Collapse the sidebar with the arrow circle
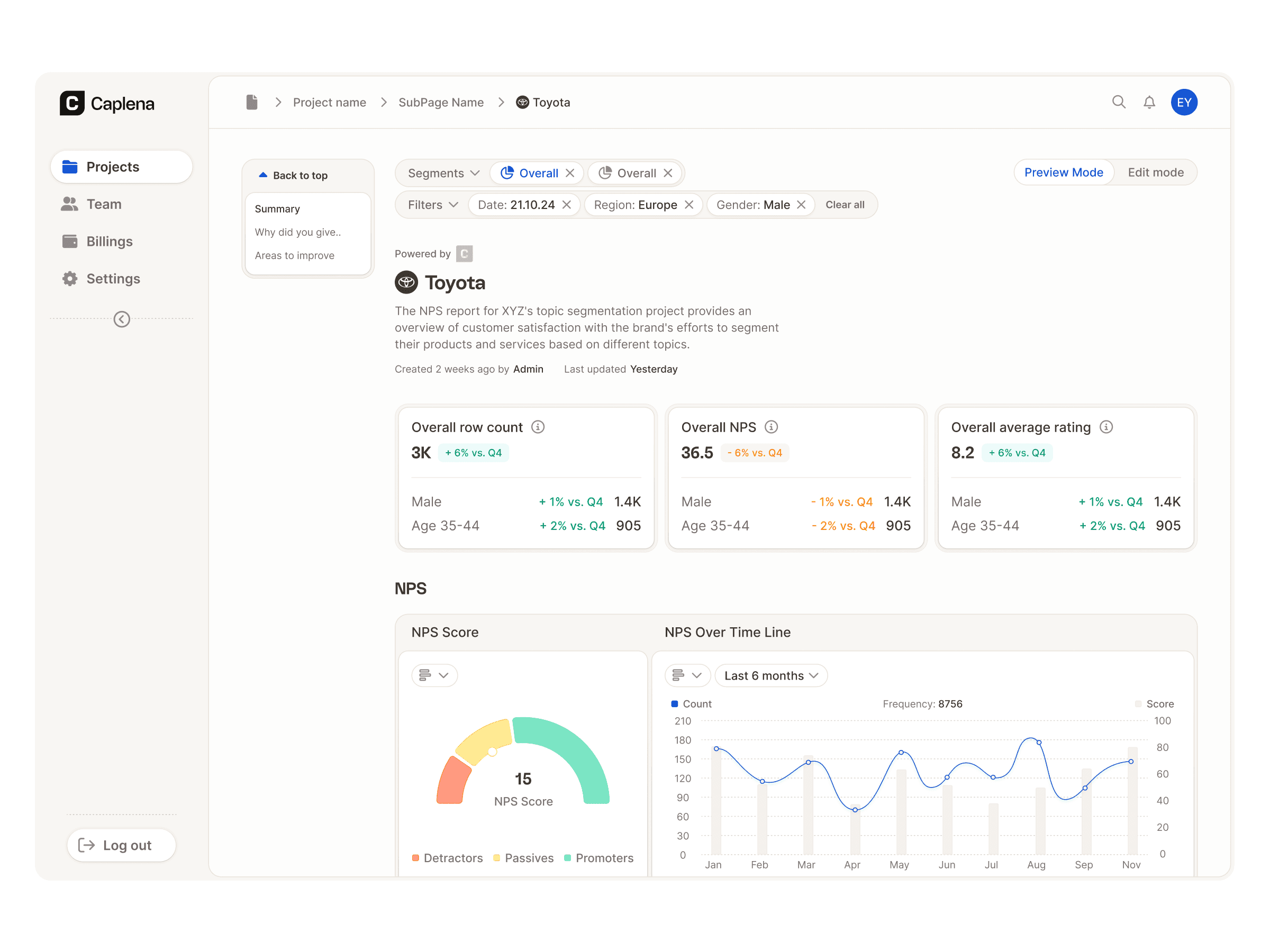The height and width of the screenshot is (952, 1270). pyautogui.click(x=122, y=319)
